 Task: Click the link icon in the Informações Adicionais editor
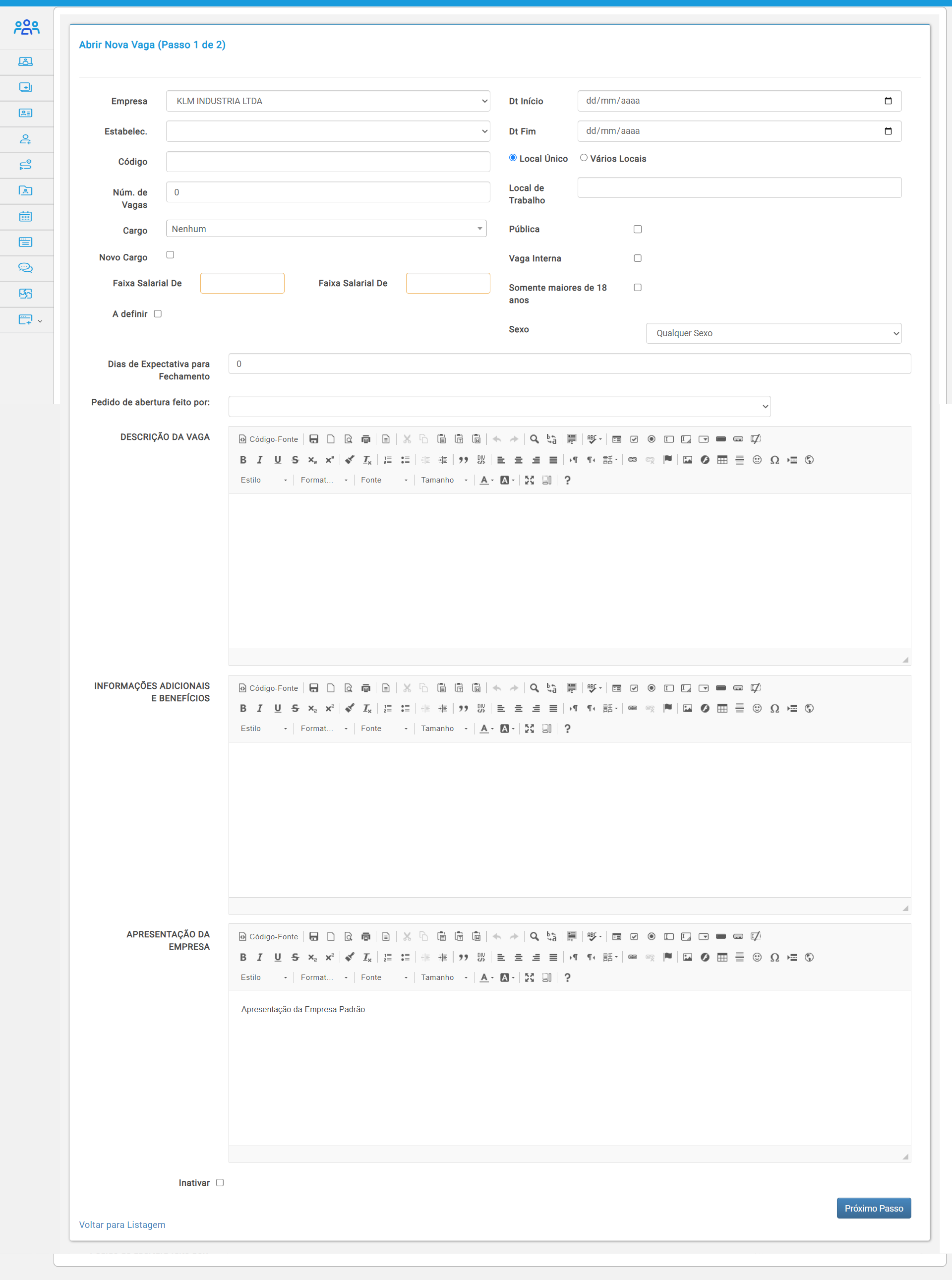pos(633,708)
